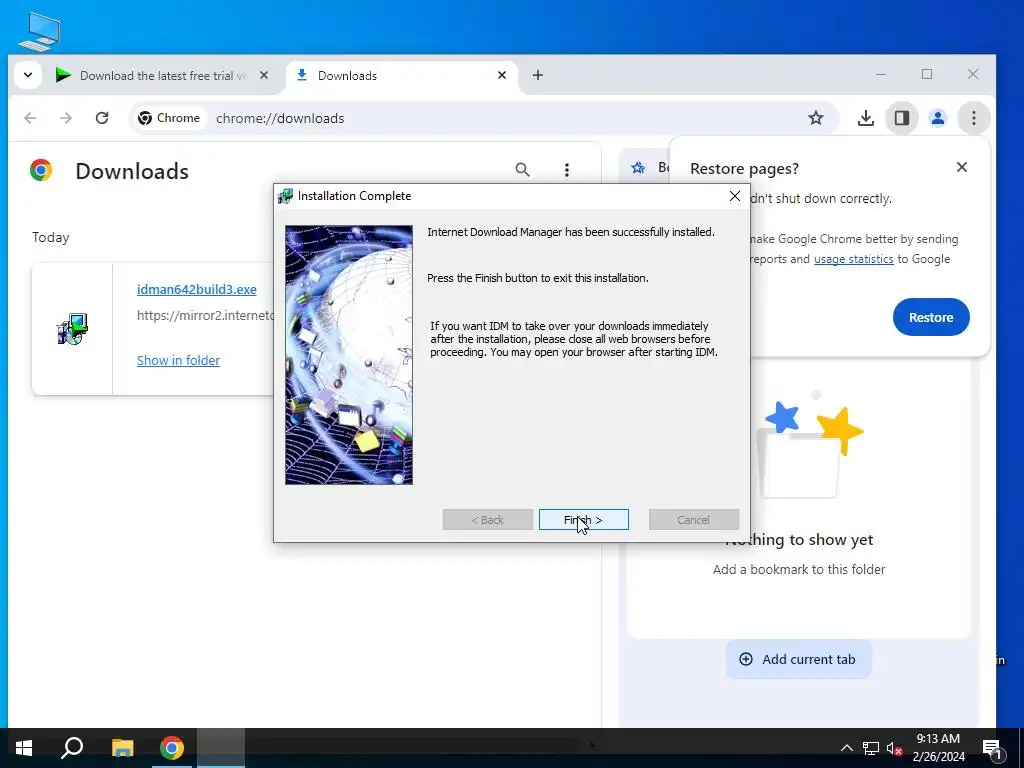Screen dimensions: 1024x768
Task: Show hidden system tray icons
Action: click(x=846, y=748)
